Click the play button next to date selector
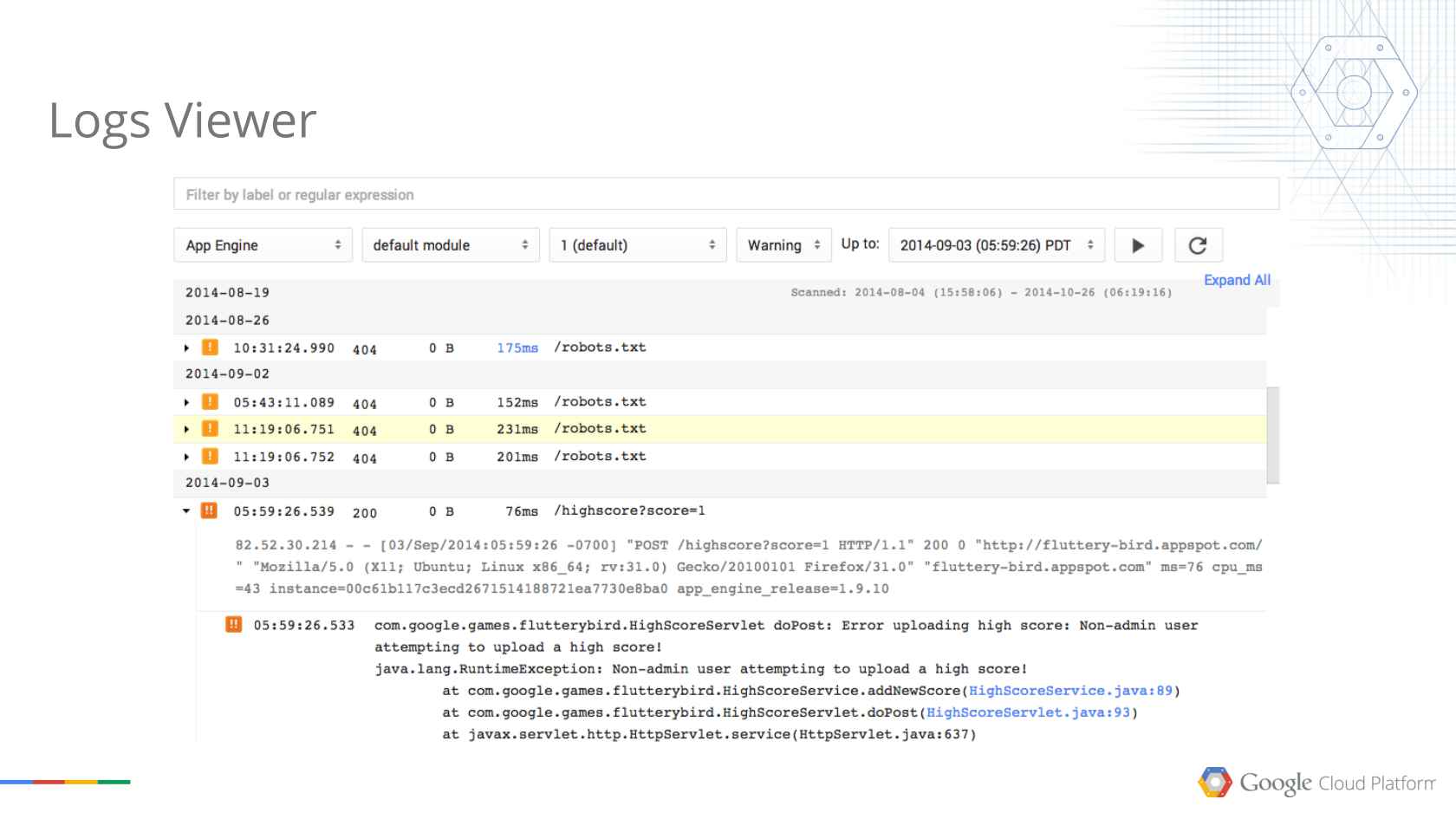 point(1137,245)
